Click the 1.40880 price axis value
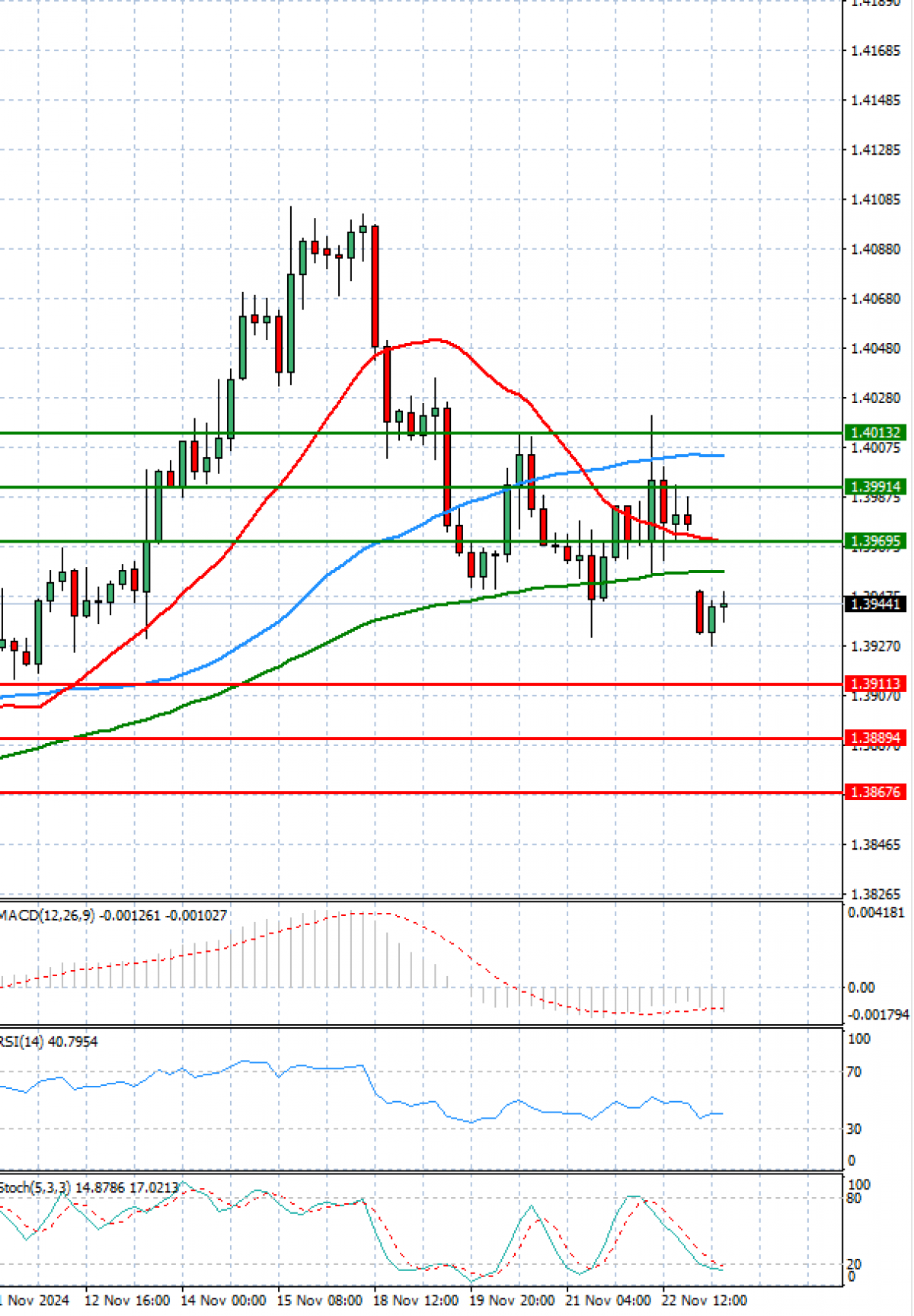The image size is (914, 1316). (875, 249)
